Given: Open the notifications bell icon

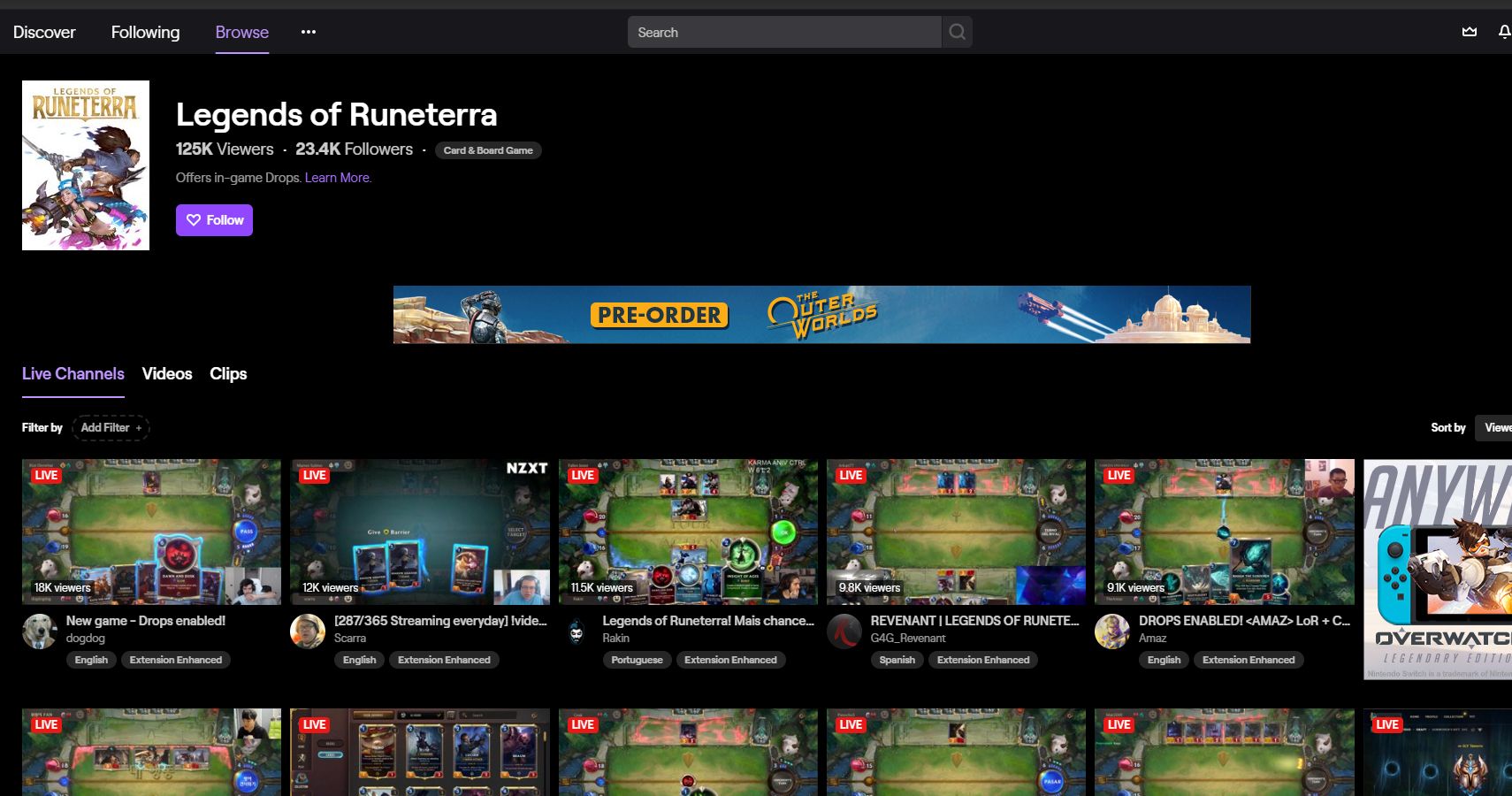Looking at the screenshot, I should (x=1504, y=32).
